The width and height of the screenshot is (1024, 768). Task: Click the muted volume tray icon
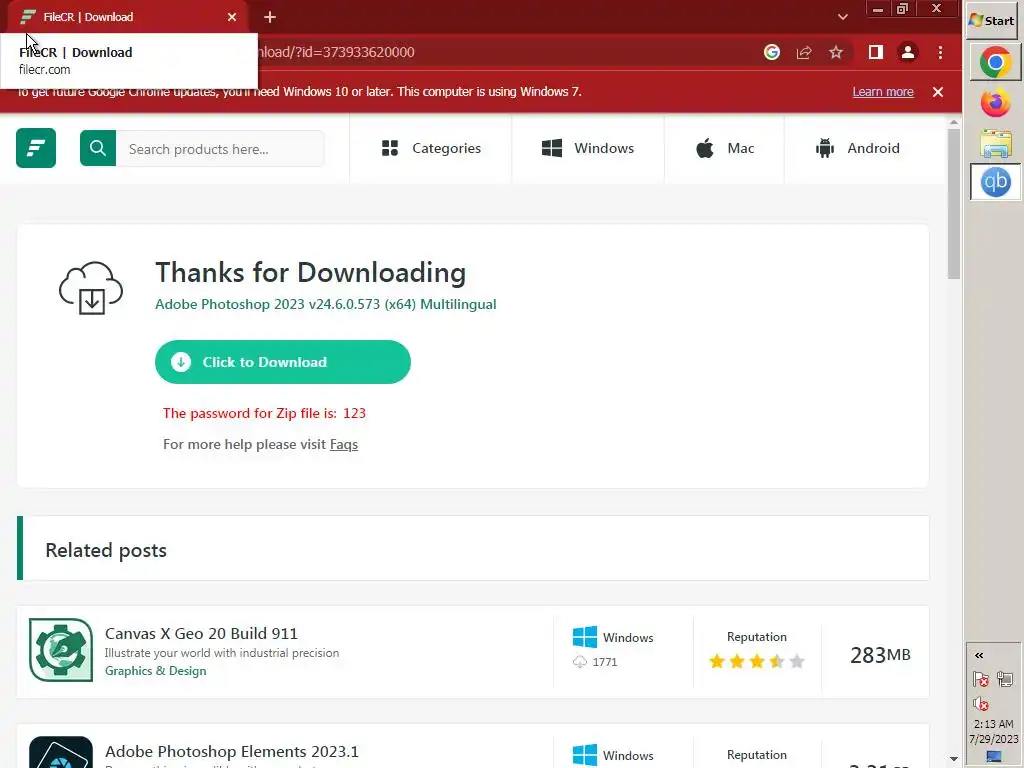click(981, 704)
